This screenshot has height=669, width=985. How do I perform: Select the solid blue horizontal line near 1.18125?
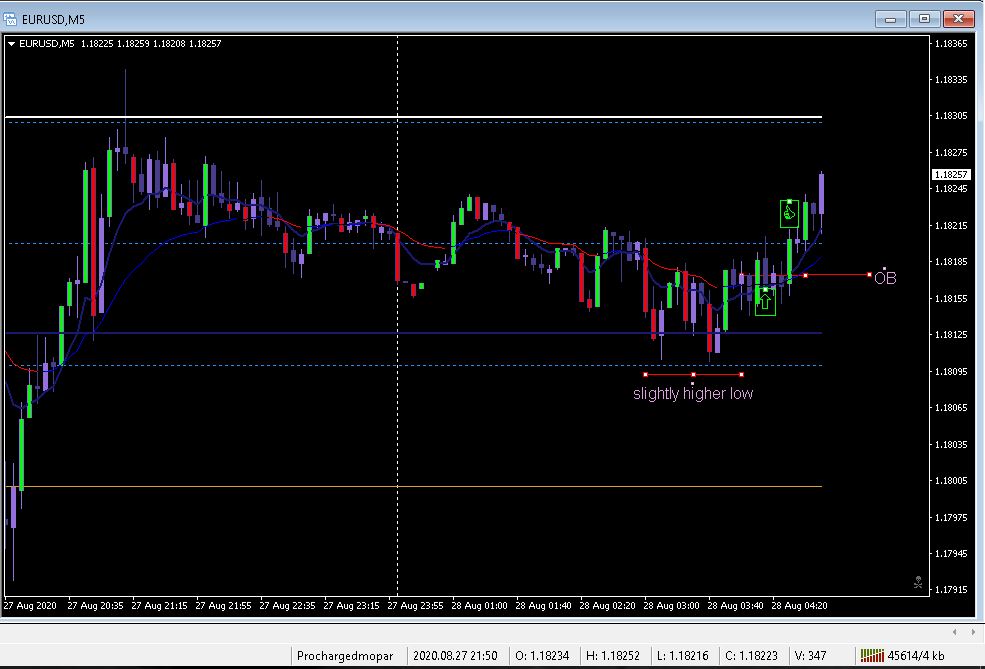click(413, 333)
